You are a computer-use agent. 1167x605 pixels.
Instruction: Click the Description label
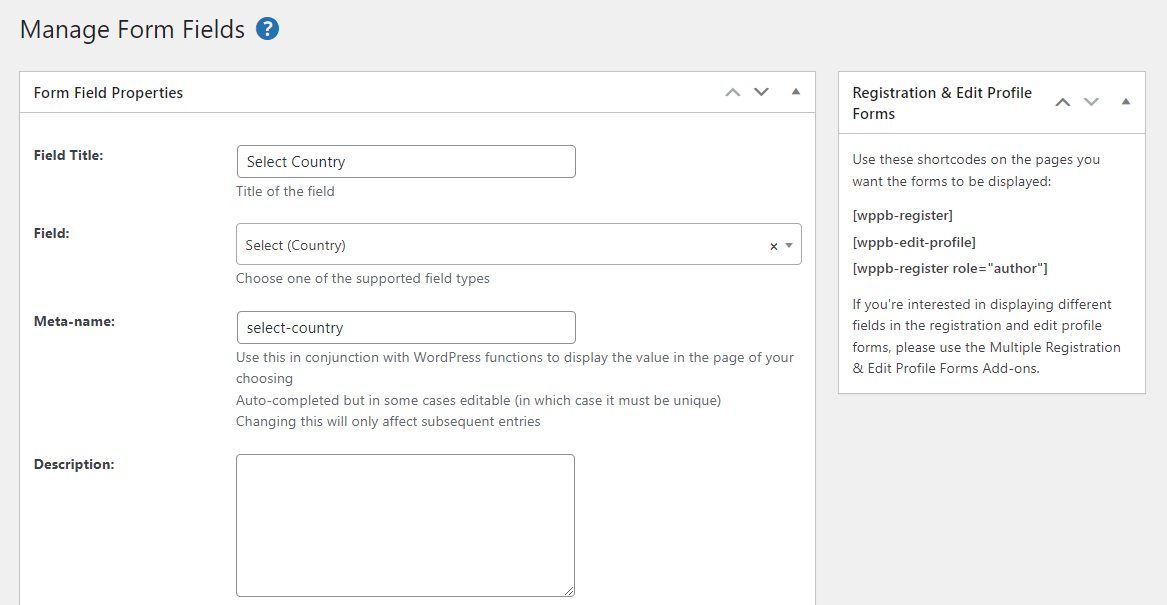pos(74,464)
